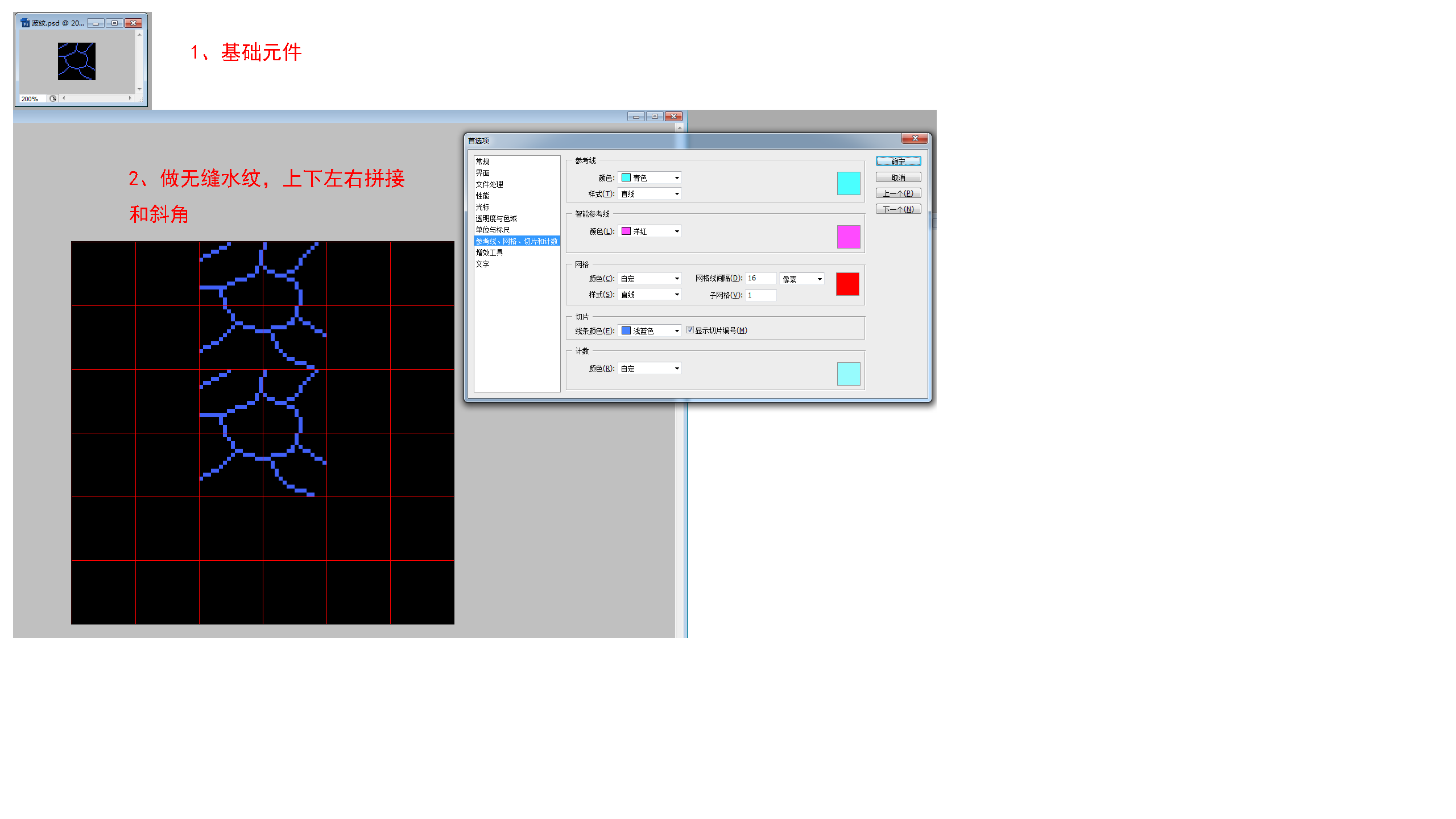Select 常规 in the preferences category list
The image size is (1456, 819).
point(517,162)
